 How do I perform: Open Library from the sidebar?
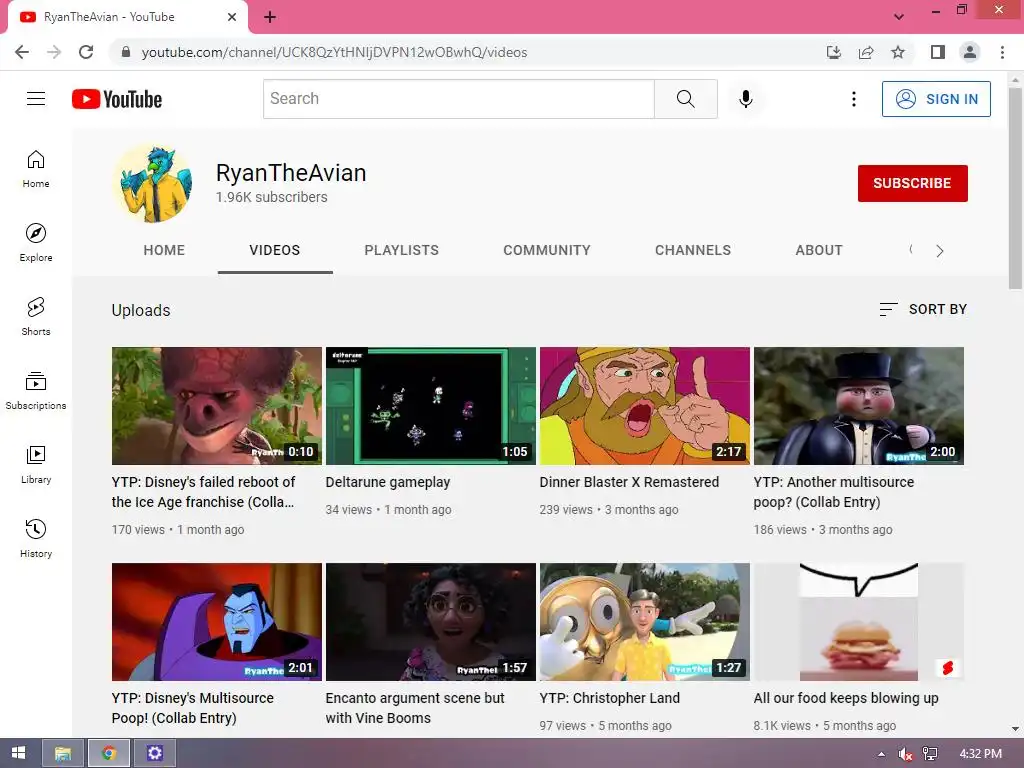(x=36, y=464)
